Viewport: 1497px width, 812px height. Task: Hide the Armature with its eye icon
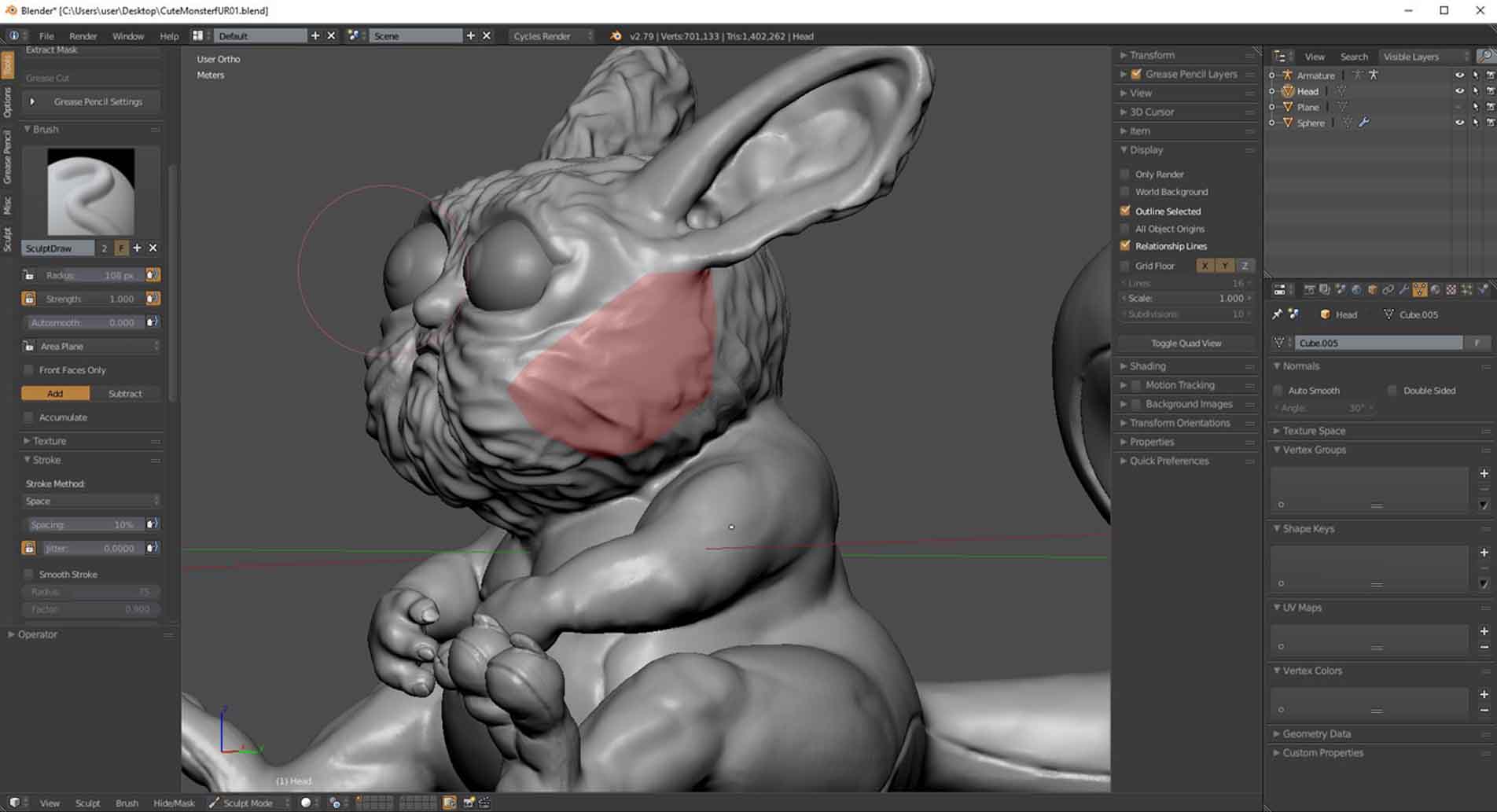[x=1459, y=75]
